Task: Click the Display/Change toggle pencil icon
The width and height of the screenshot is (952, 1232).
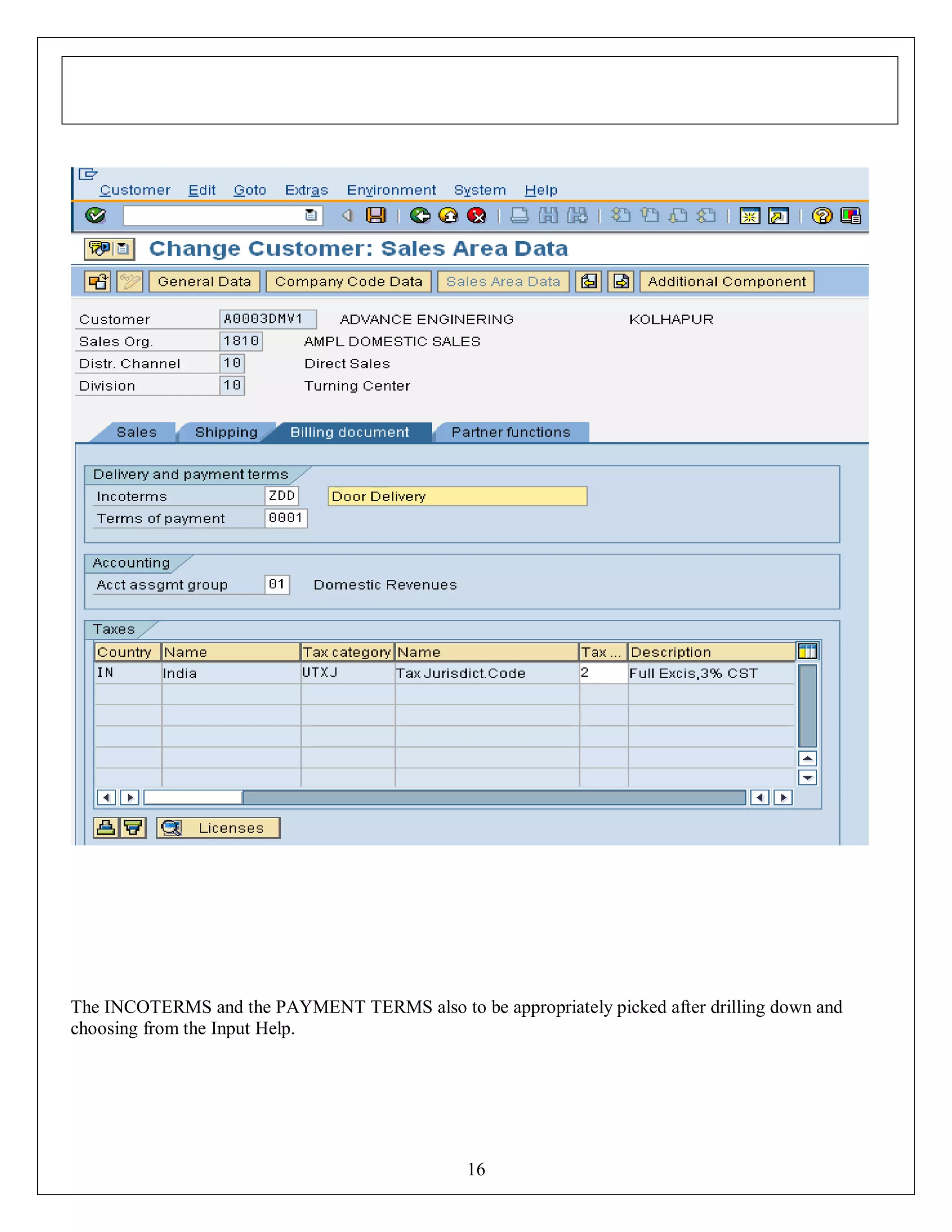Action: [x=130, y=281]
